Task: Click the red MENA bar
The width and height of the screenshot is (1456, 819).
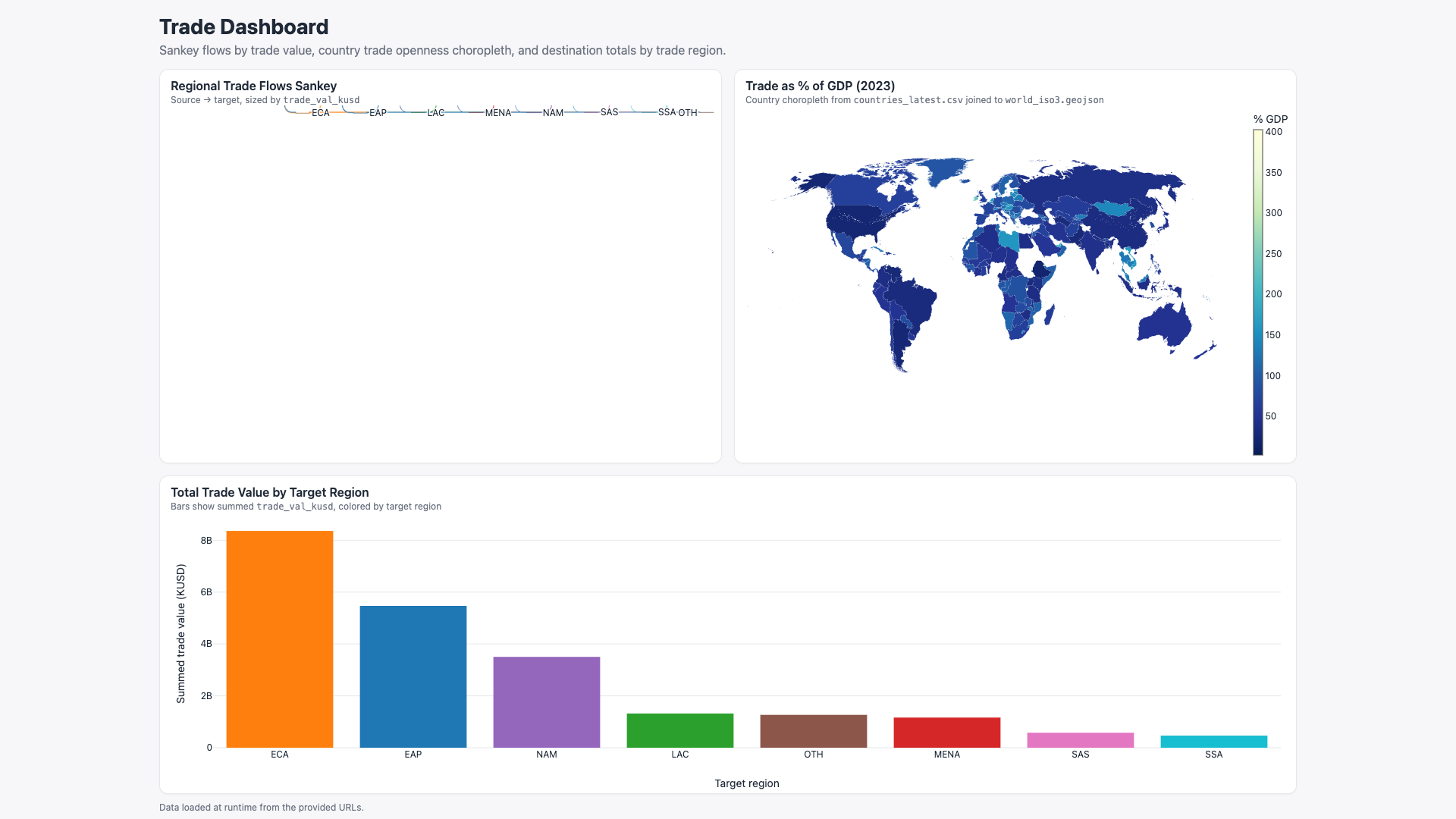Action: (x=947, y=733)
